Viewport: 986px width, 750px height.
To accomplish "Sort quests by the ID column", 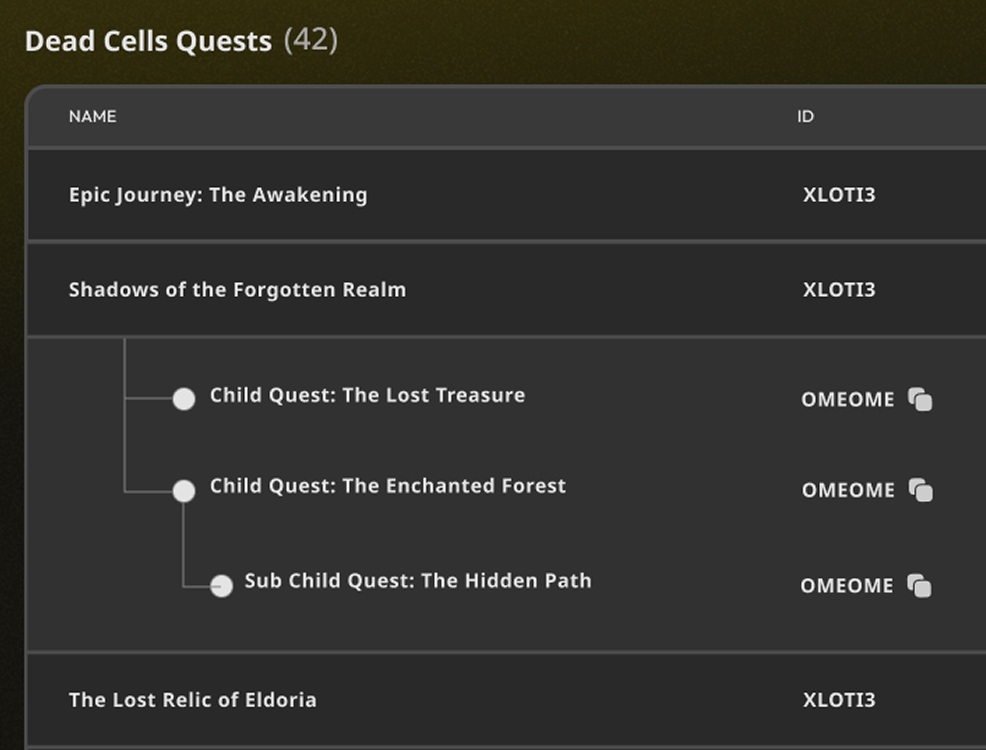I will click(x=805, y=116).
